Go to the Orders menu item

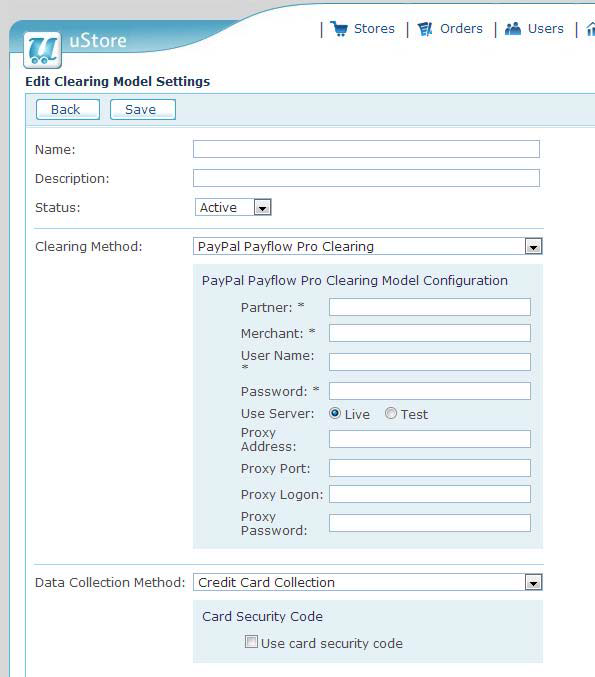[461, 29]
